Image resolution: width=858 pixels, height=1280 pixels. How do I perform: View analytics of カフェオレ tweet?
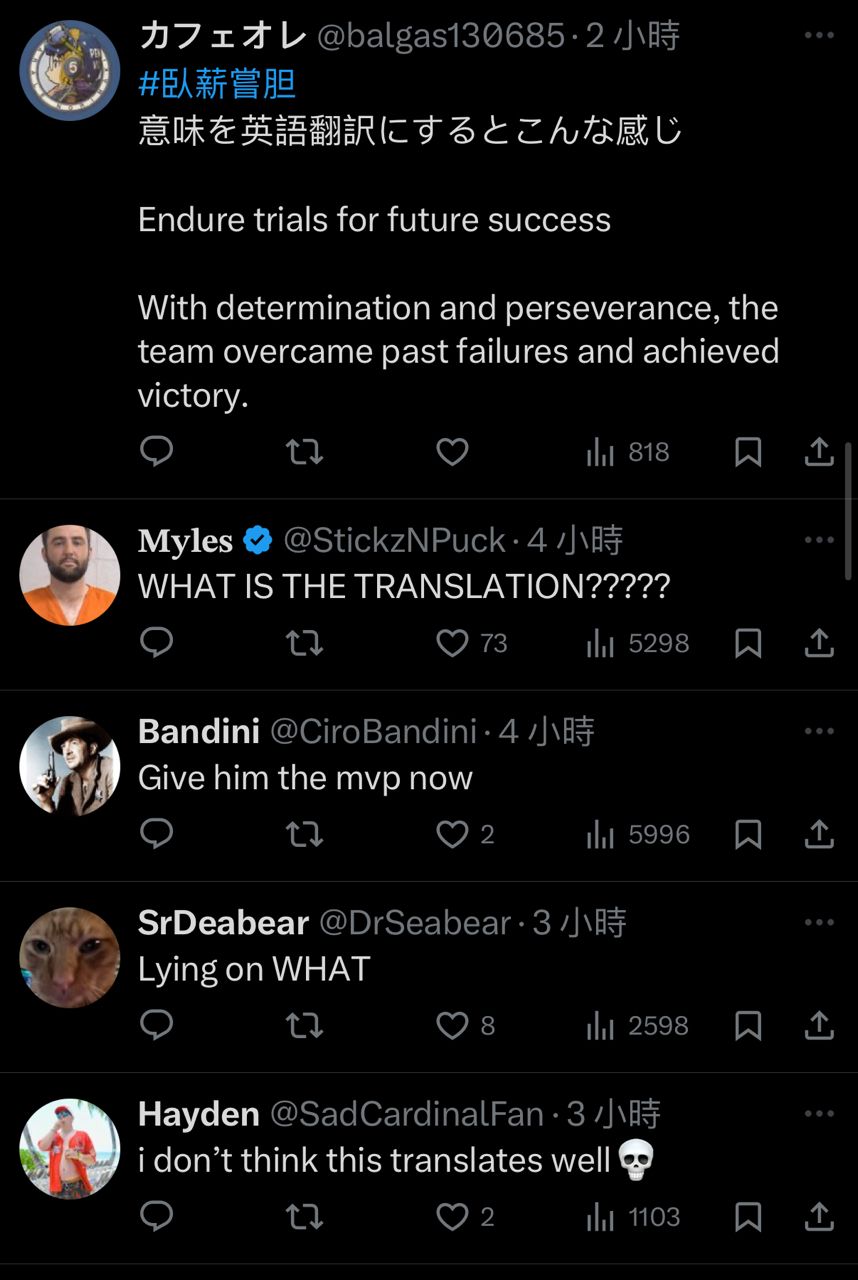point(627,453)
